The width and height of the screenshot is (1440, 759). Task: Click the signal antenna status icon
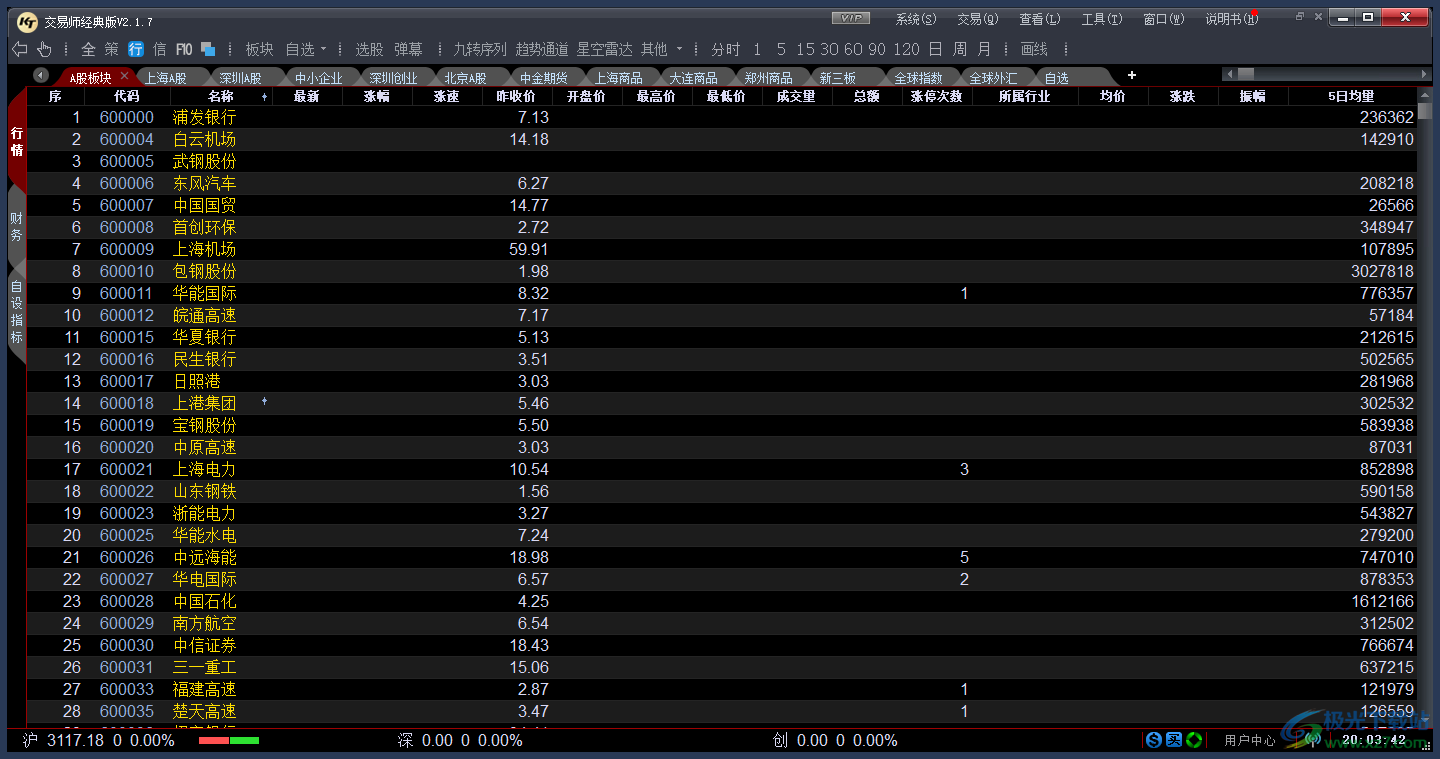(1312, 740)
